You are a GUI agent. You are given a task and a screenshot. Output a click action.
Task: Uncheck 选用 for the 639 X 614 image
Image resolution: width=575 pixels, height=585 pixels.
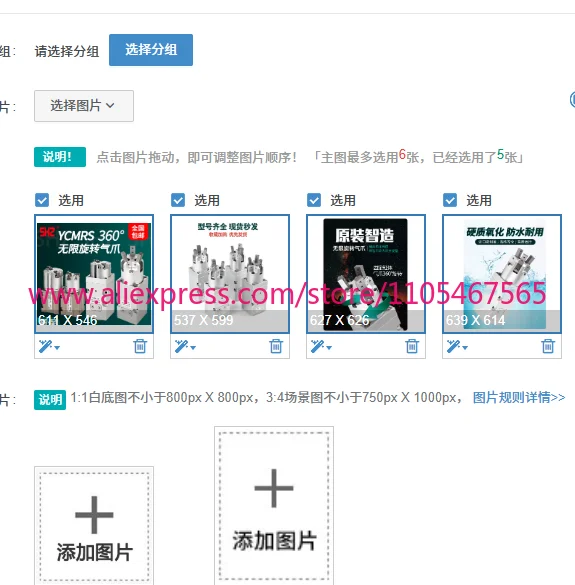450,200
